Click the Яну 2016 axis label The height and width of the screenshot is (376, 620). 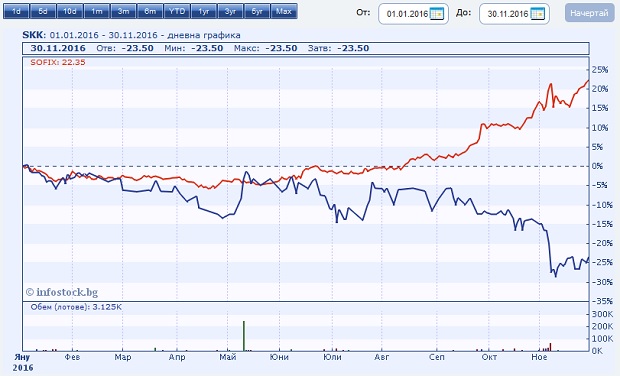(23, 362)
